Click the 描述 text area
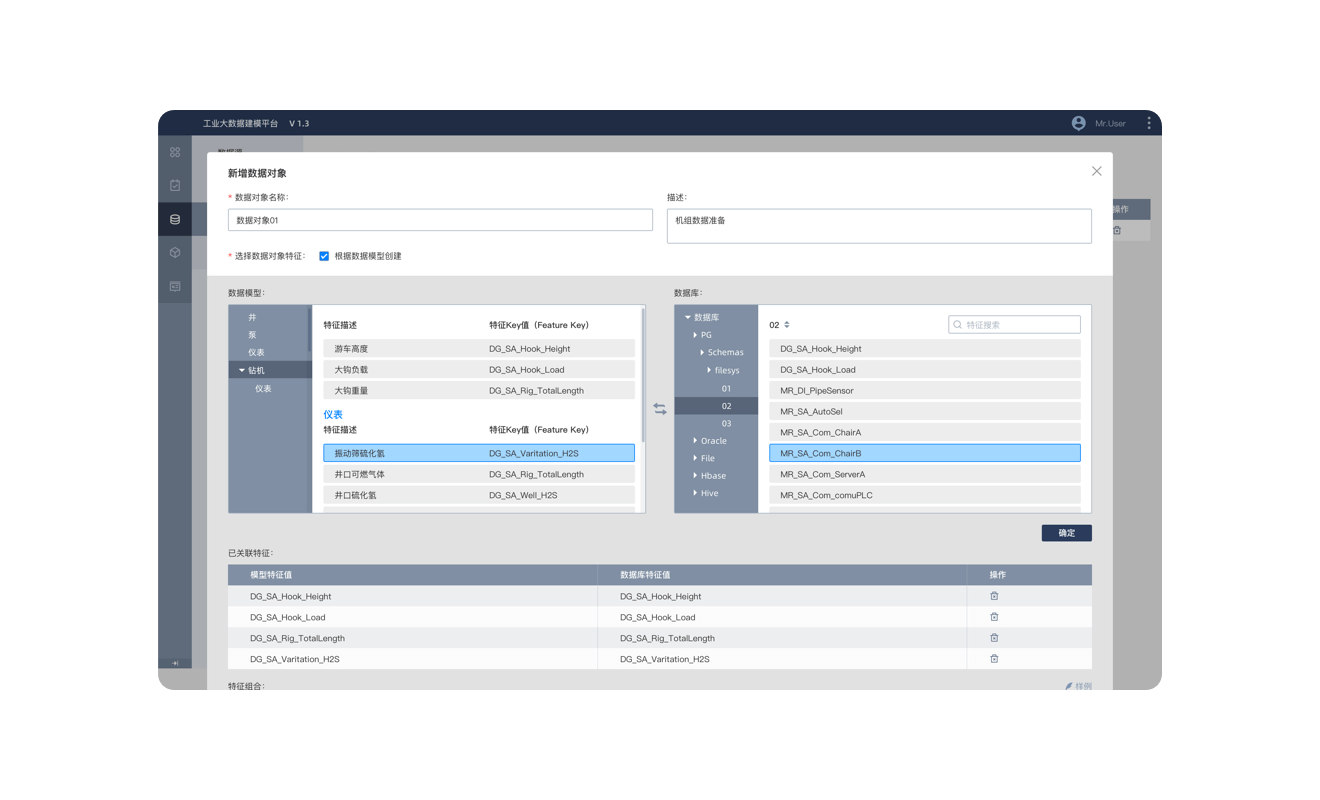The image size is (1320, 800). (x=879, y=226)
